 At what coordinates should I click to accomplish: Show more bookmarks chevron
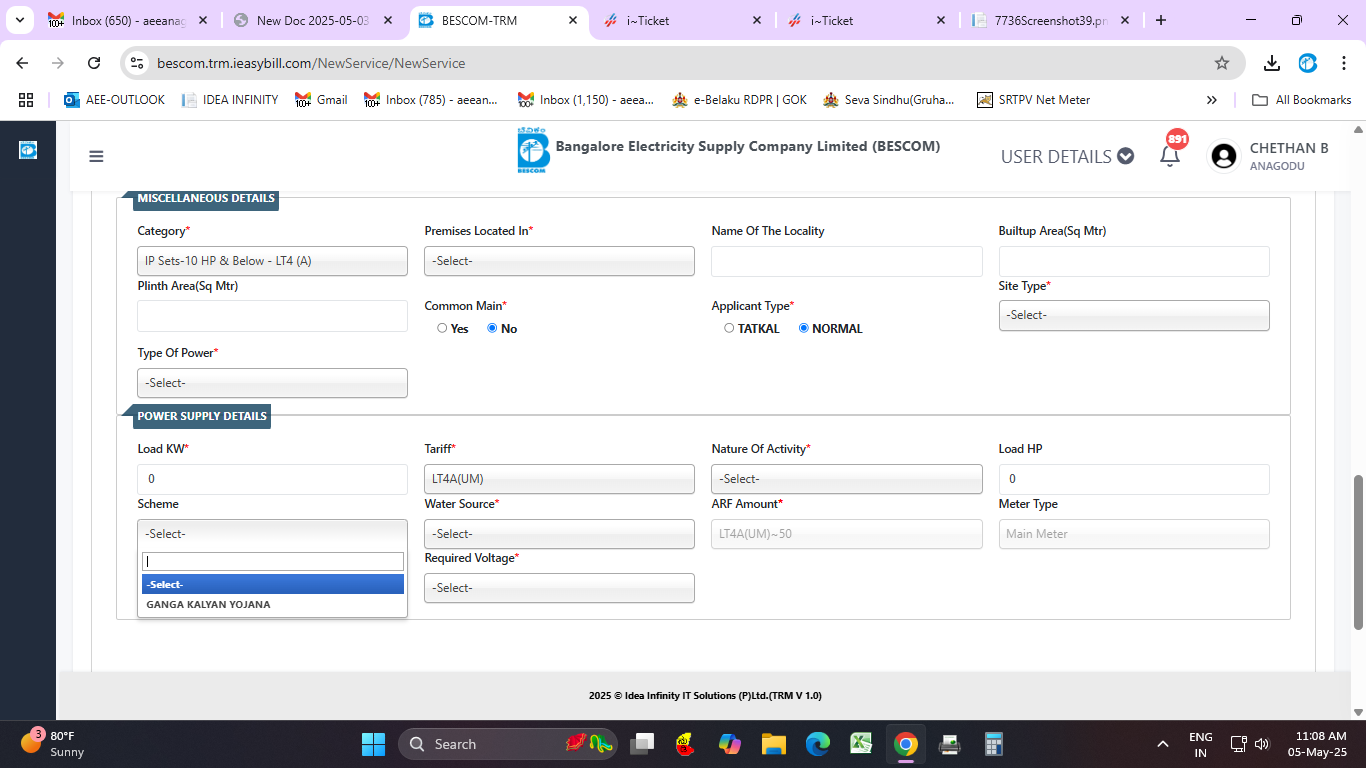1212,99
